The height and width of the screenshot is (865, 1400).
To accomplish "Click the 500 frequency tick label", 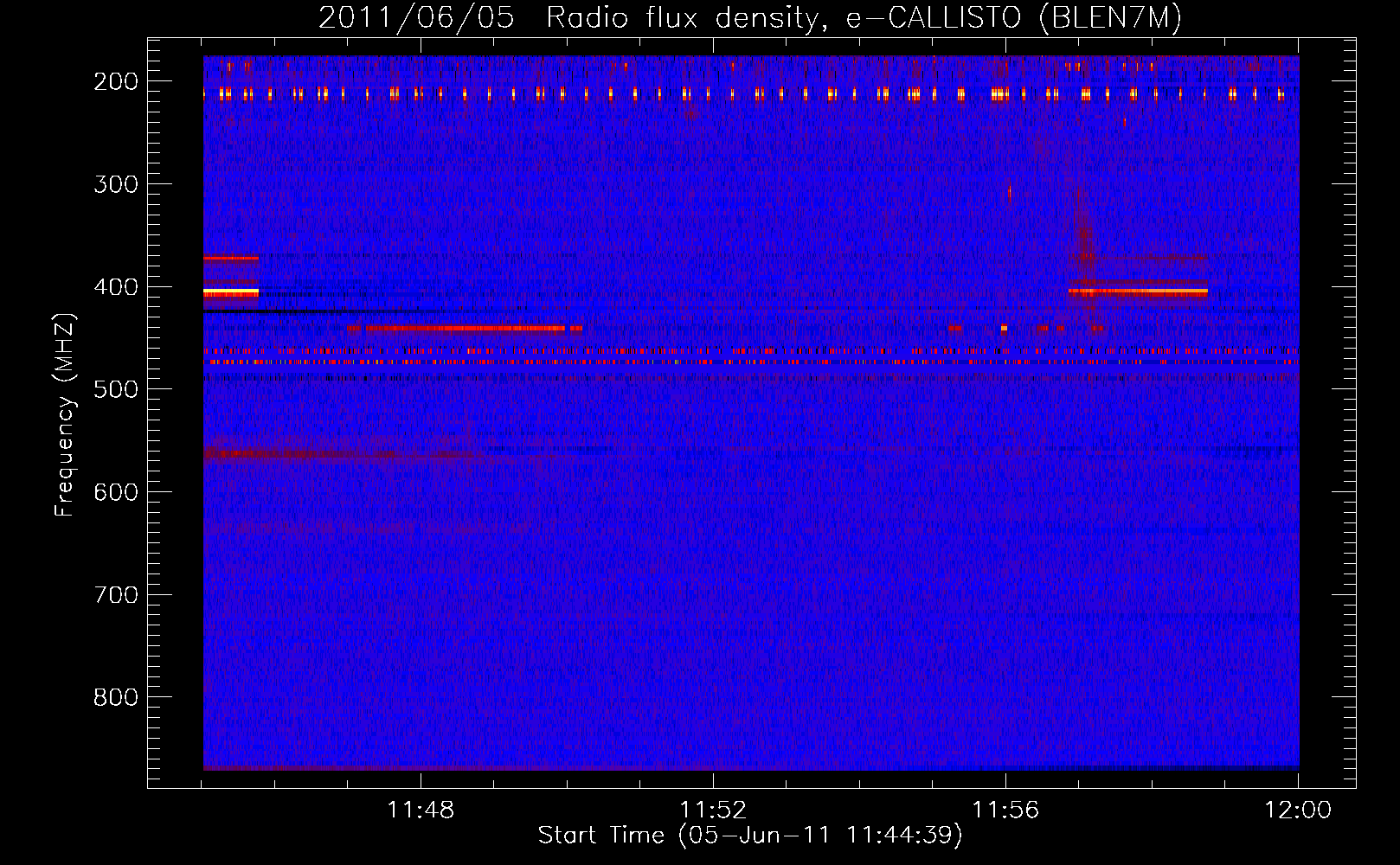I will [115, 389].
